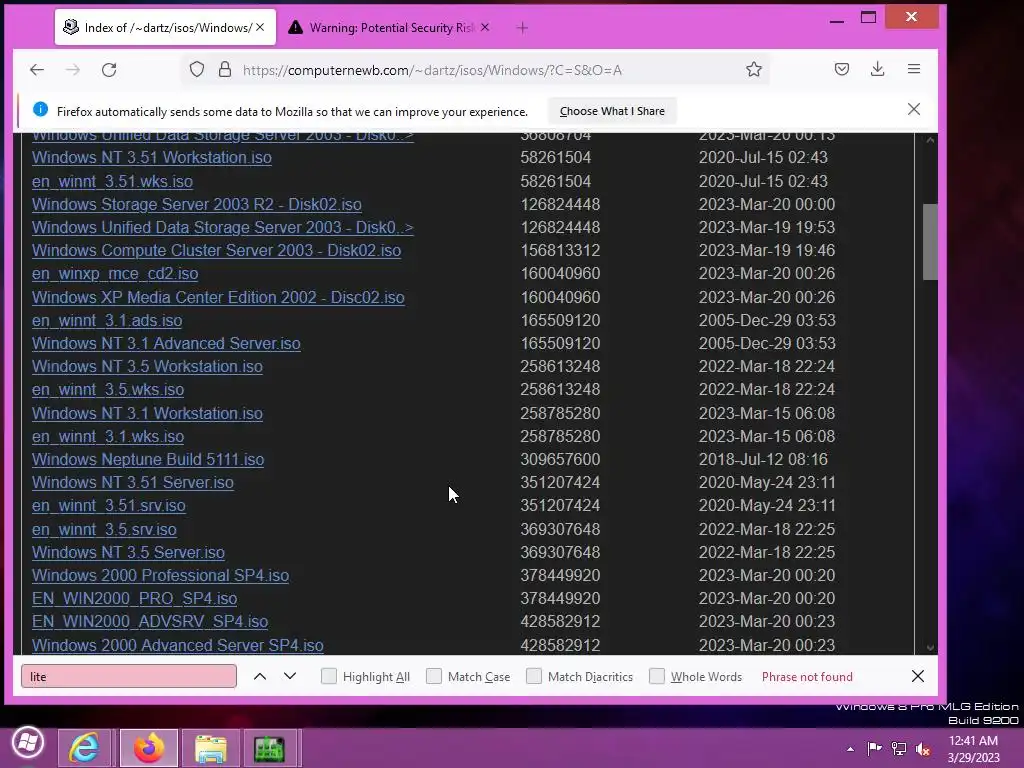Viewport: 1024px width, 768px height.
Task: Open a new tab with plus button
Action: [522, 27]
